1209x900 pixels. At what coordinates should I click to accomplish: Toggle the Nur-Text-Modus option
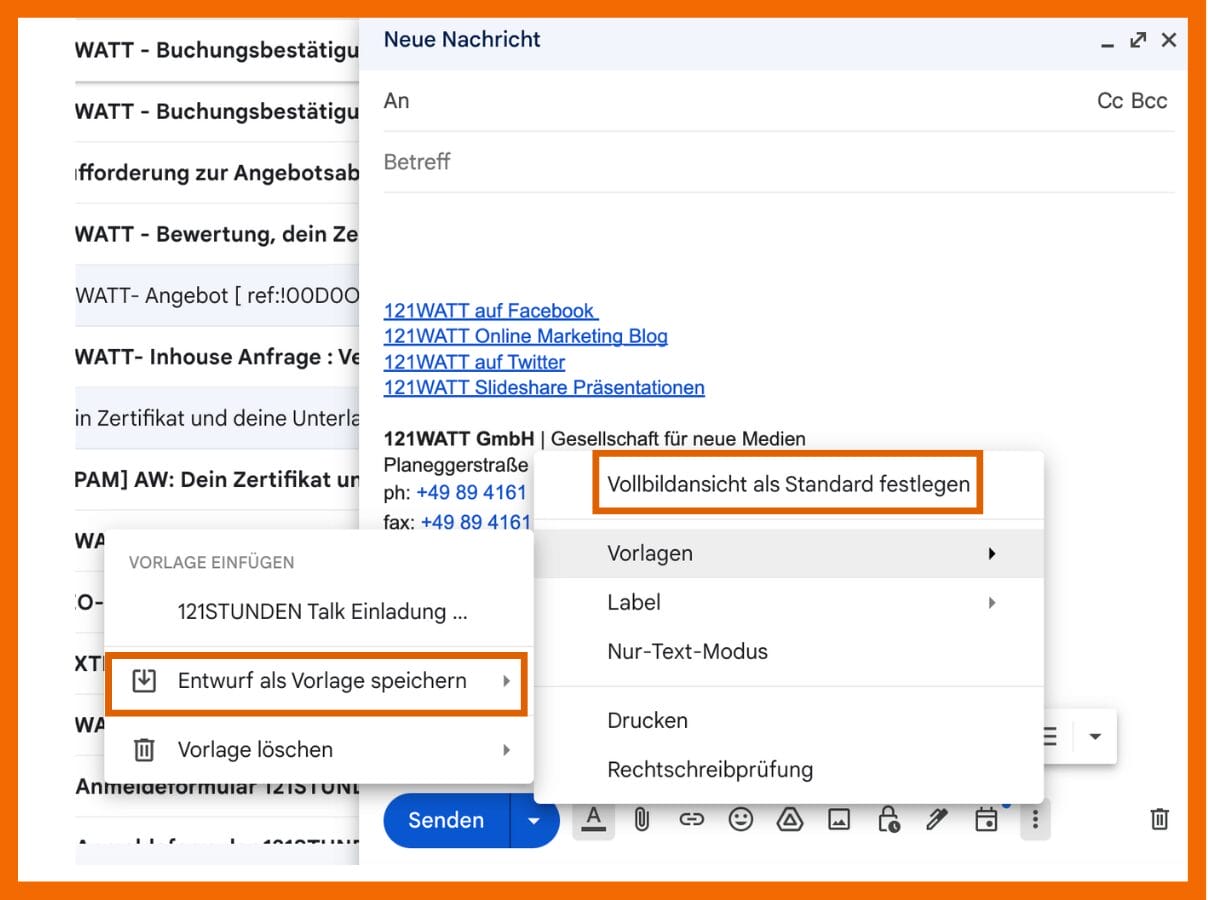point(687,652)
